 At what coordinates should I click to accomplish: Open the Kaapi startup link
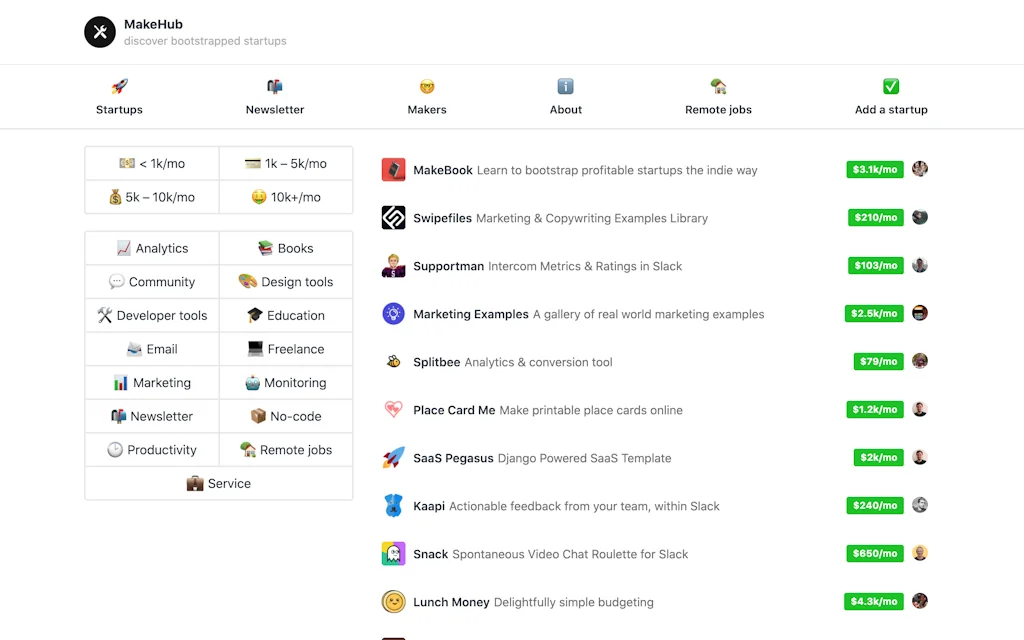[x=429, y=506]
